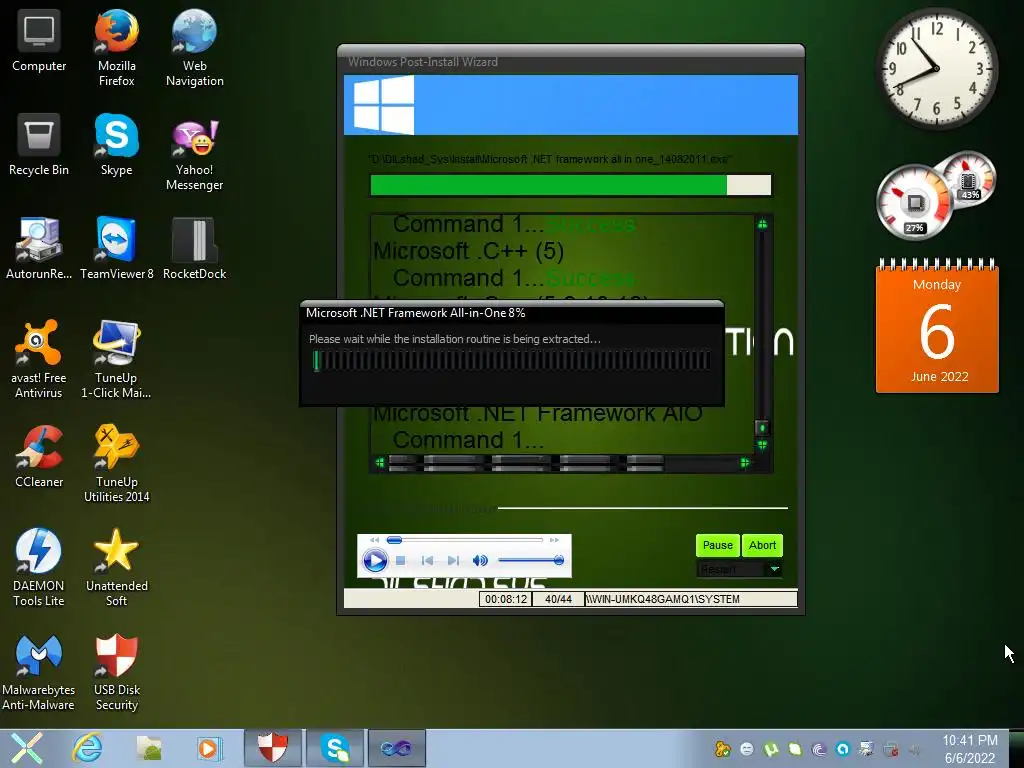Open Yahoo! Messenger shortcut

point(195,153)
